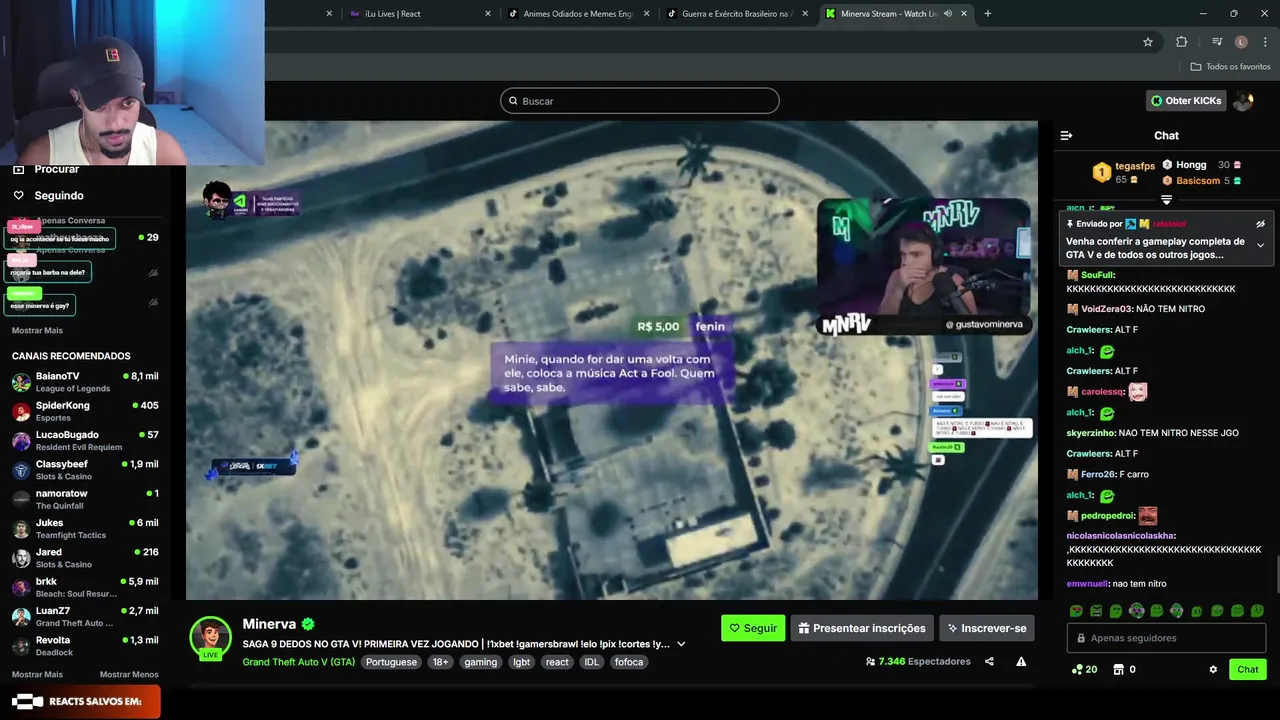The width and height of the screenshot is (1280, 720).
Task: Click the Apenas seguidores chat input
Action: [x=1166, y=638]
